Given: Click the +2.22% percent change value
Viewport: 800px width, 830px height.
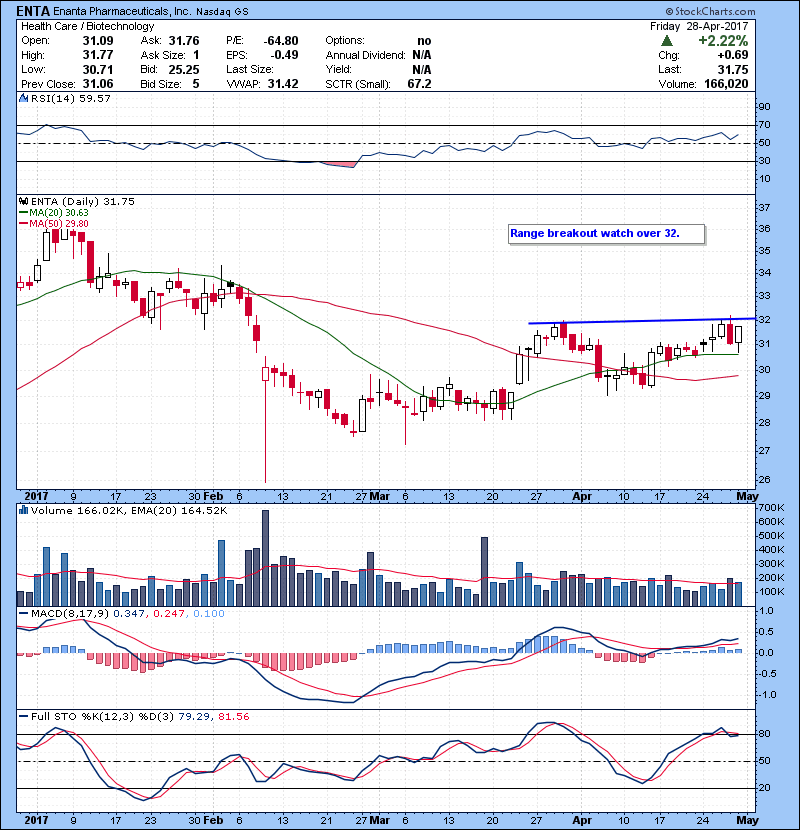Looking at the screenshot, I should pyautogui.click(x=723, y=41).
